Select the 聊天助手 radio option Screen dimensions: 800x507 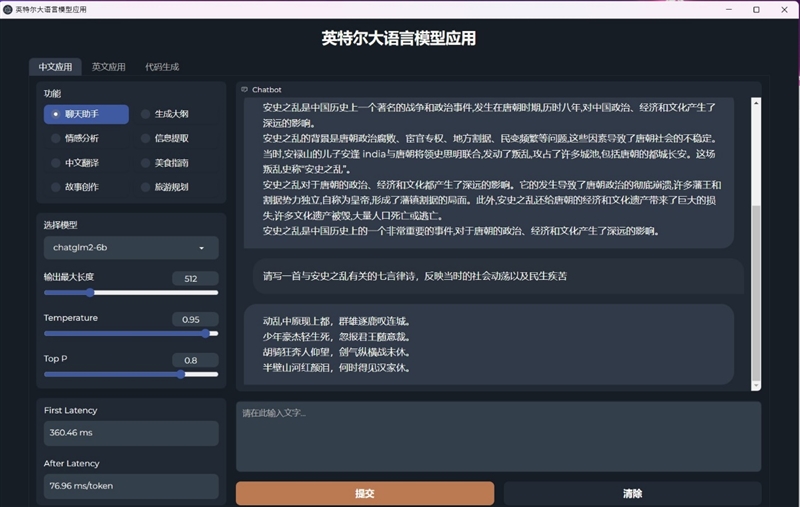(x=53, y=114)
